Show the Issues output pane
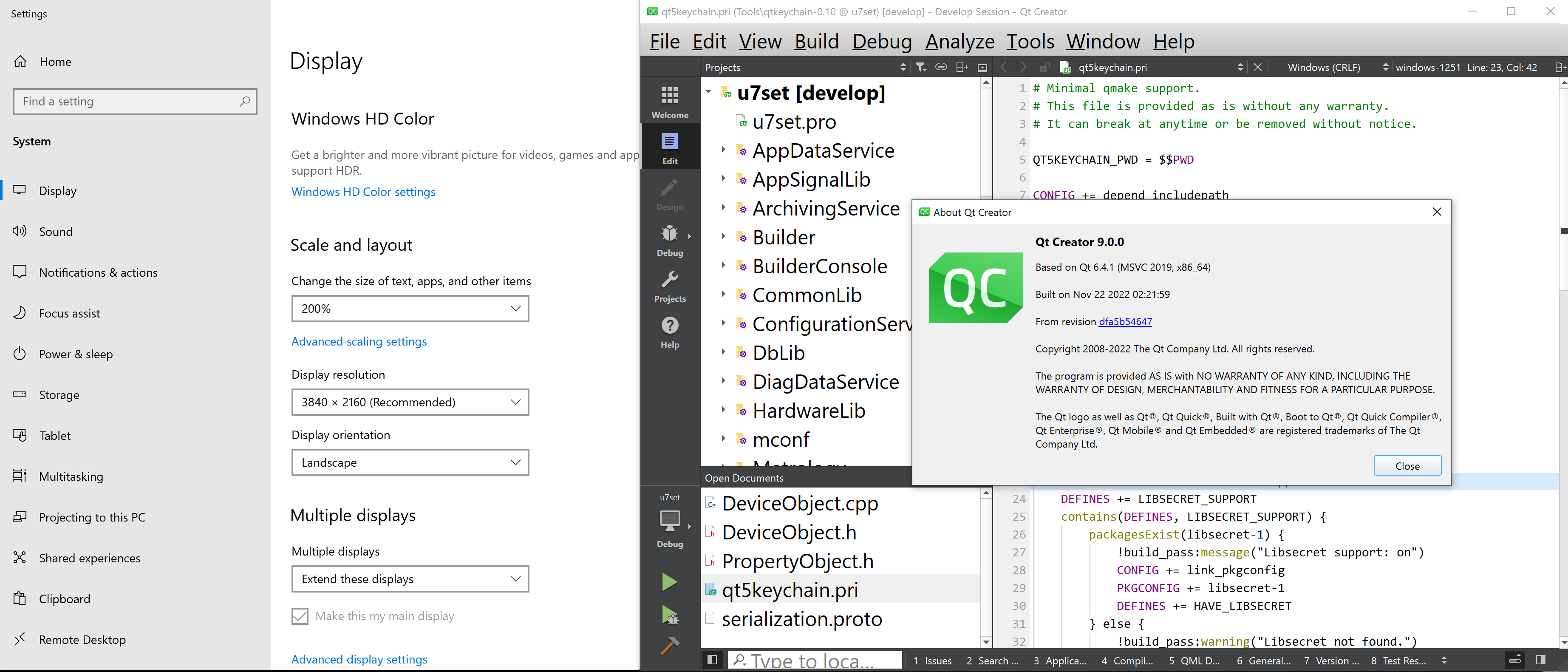Image resolution: width=1568 pixels, height=672 pixels. point(932,661)
